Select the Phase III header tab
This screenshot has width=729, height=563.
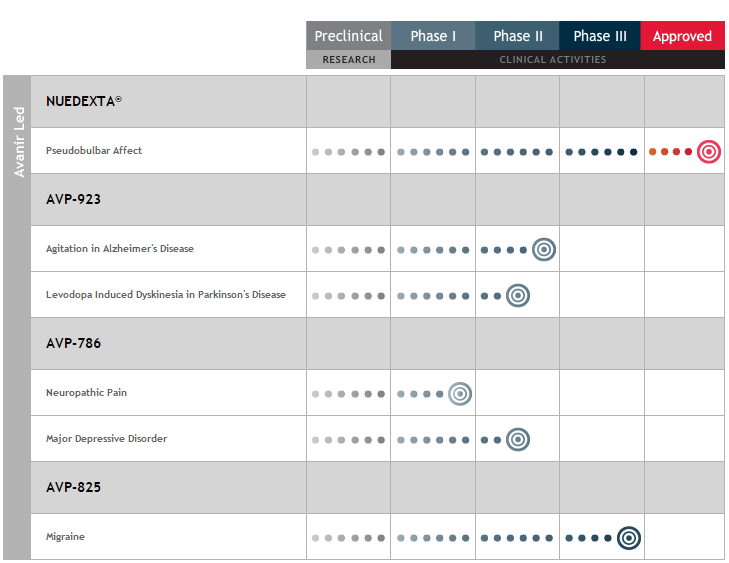point(600,36)
